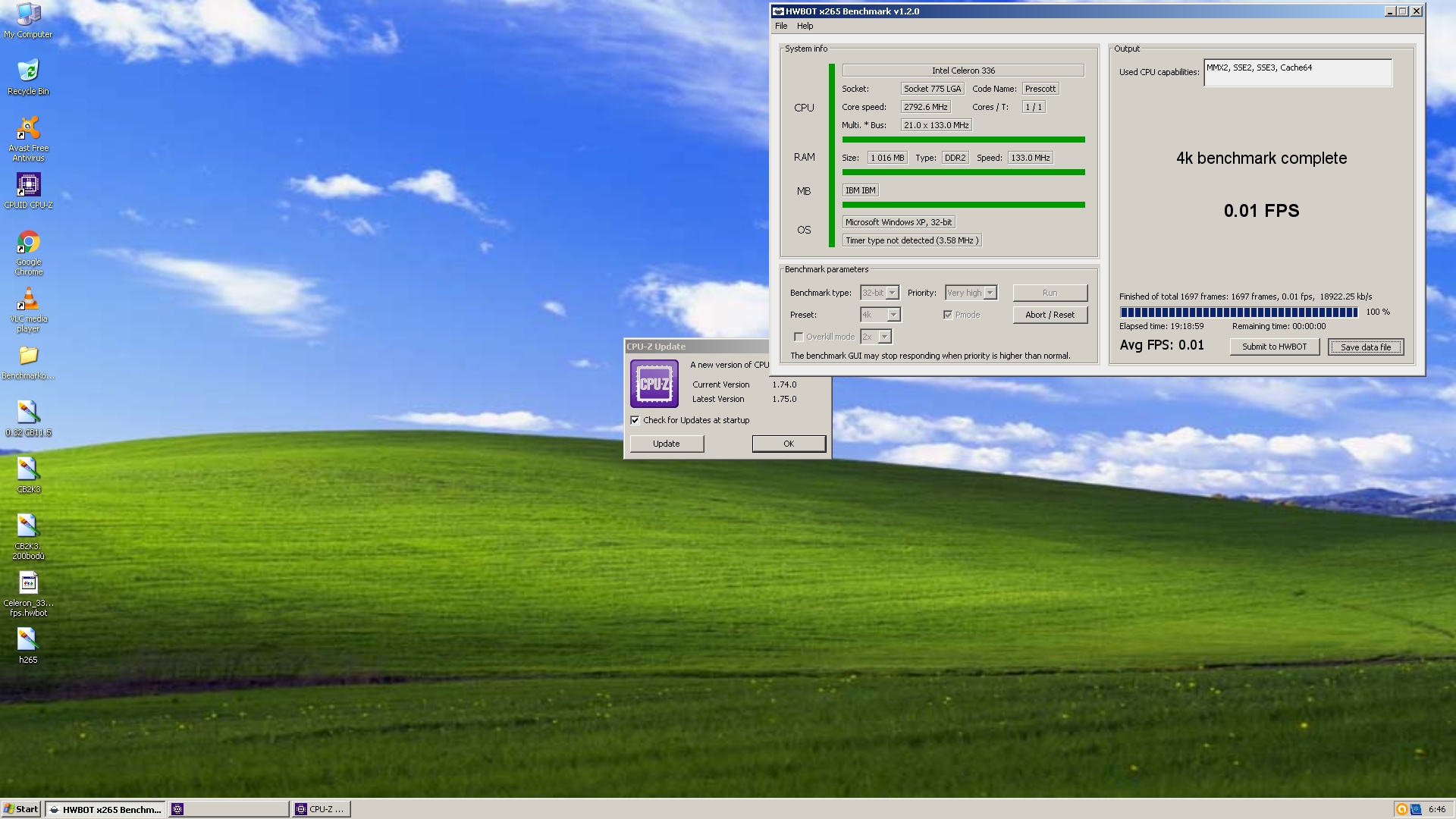Open the File menu

[781, 26]
